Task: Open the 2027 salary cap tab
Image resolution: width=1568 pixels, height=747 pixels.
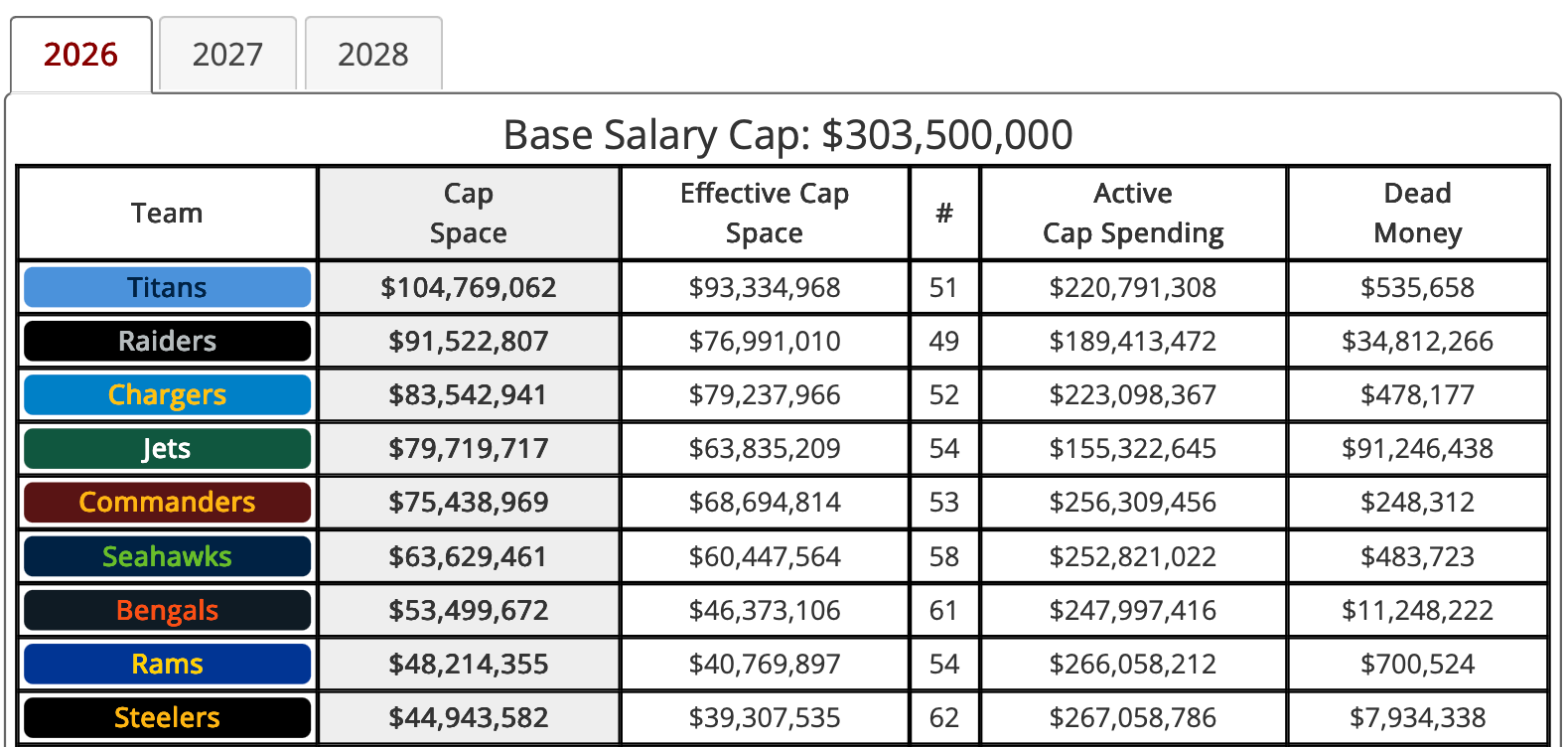Action: click(227, 55)
